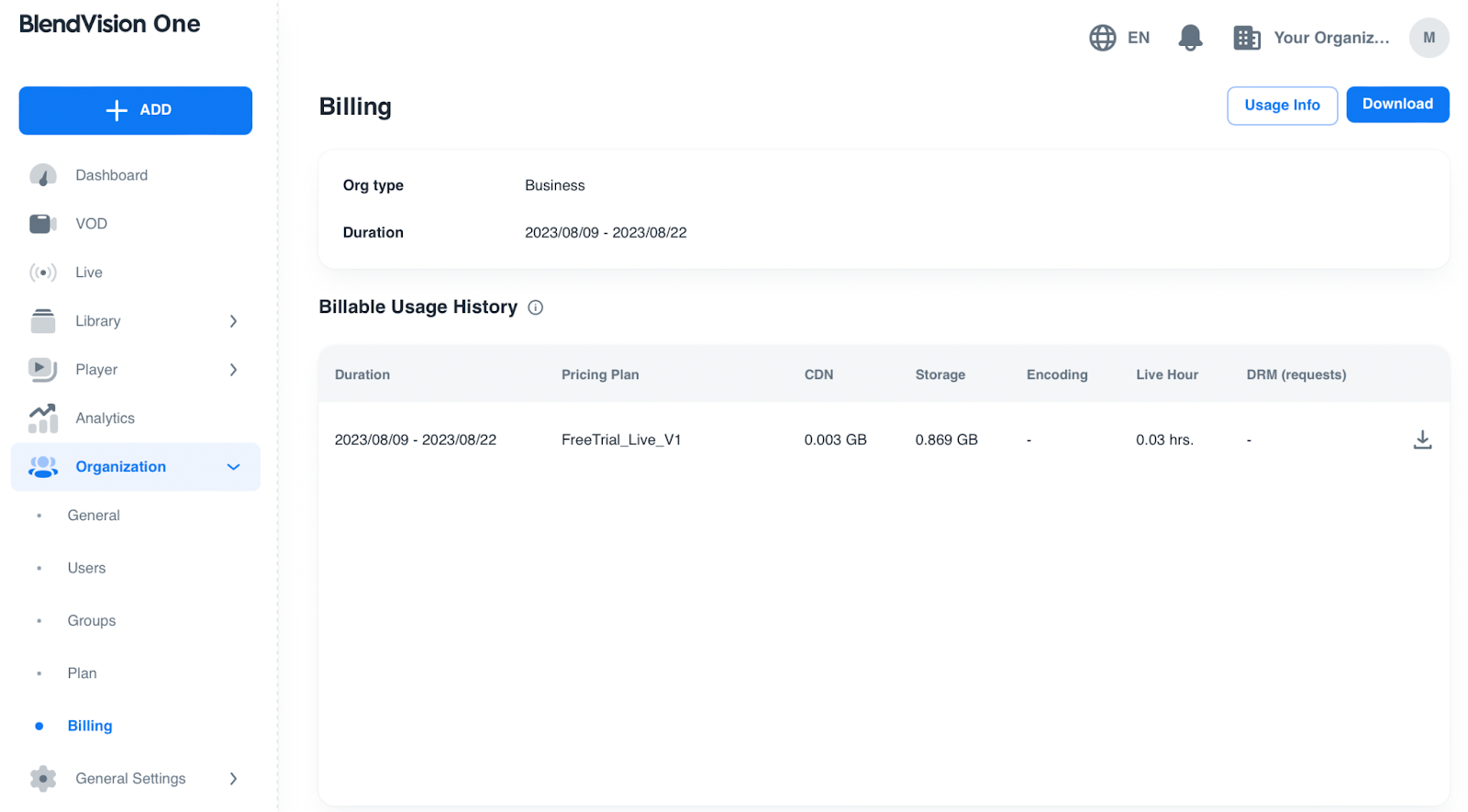Download the 2023/08/09 usage row report
This screenshot has width=1468, height=812.
pyautogui.click(x=1422, y=439)
